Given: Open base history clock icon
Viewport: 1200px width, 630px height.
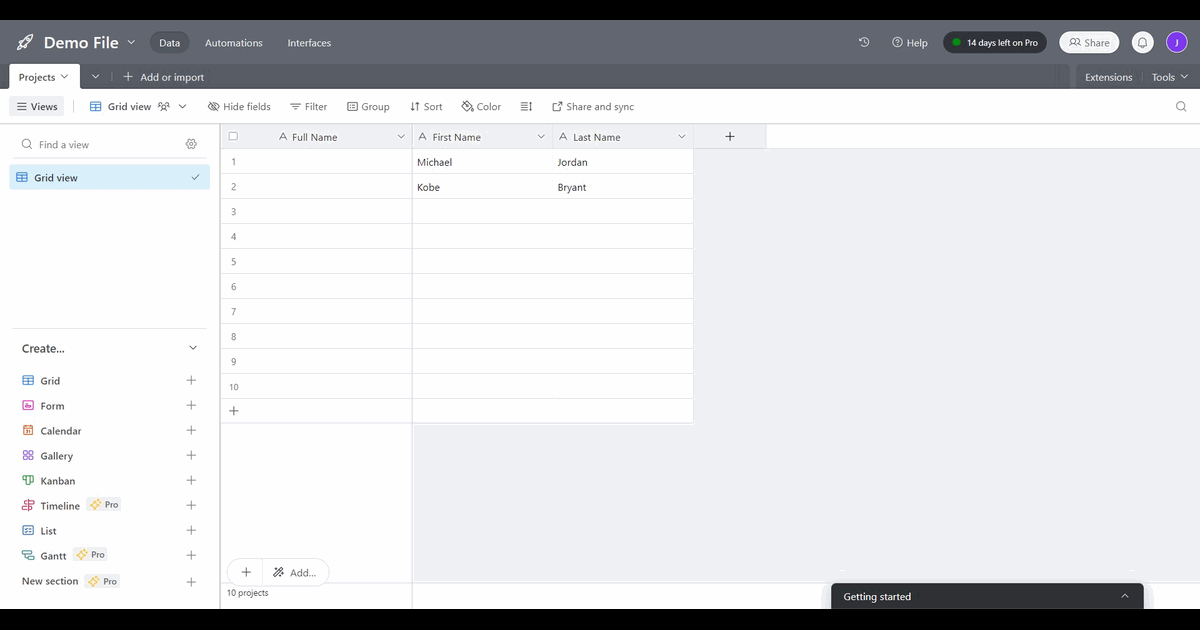Looking at the screenshot, I should coord(865,42).
